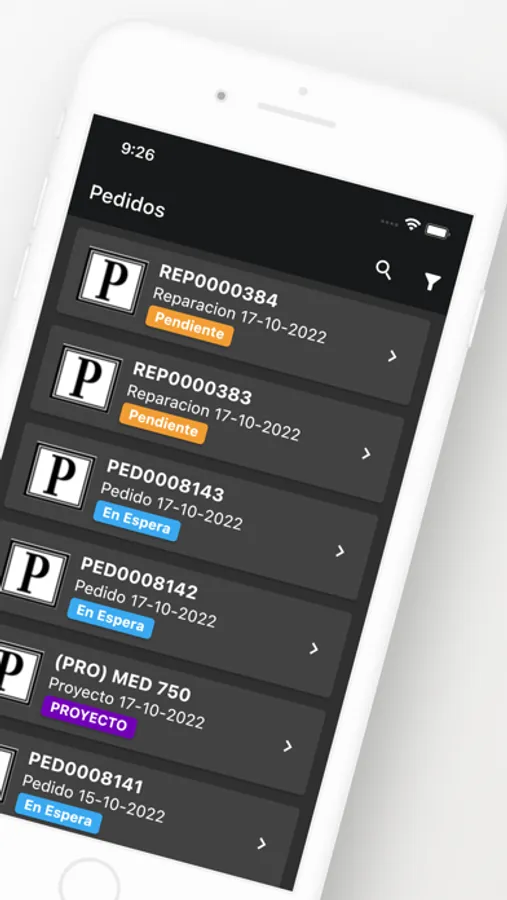Tap the P logo of PED0008142
The width and height of the screenshot is (507, 900).
click(34, 573)
